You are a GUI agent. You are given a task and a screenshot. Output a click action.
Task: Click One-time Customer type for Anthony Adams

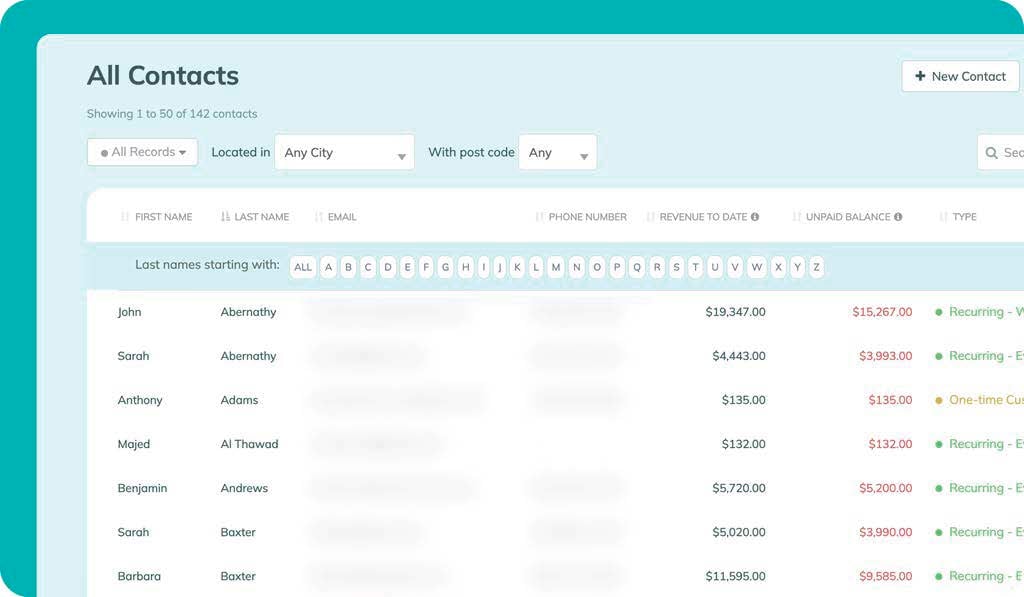coord(986,400)
